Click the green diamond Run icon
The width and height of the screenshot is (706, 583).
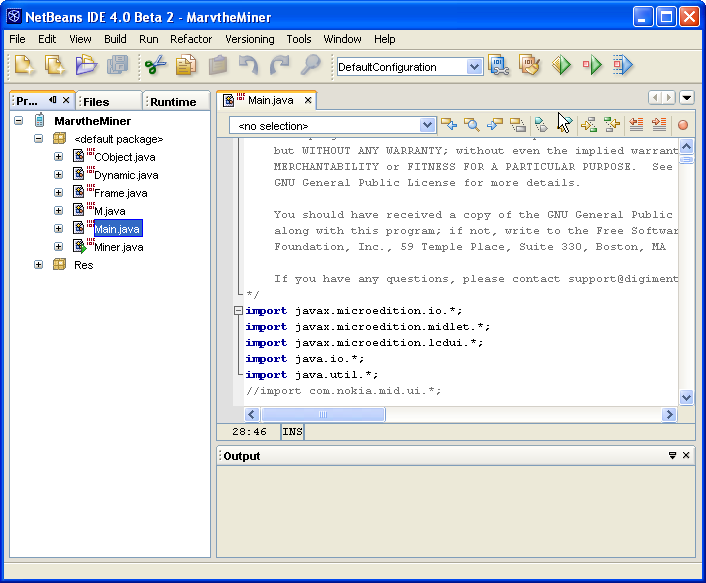coord(561,66)
